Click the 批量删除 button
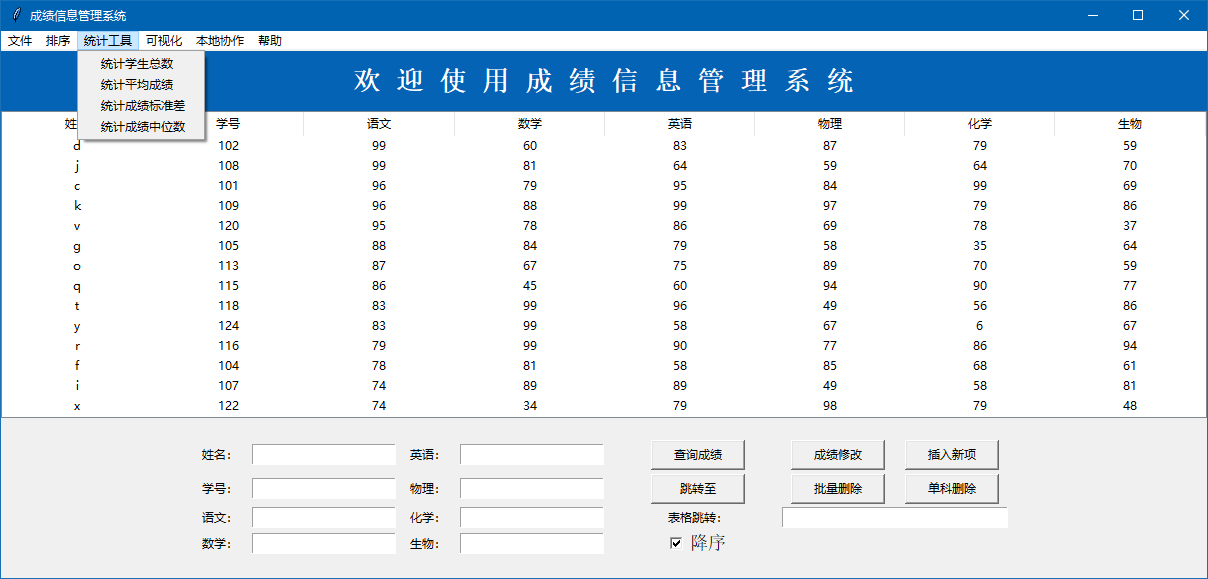Image resolution: width=1208 pixels, height=579 pixels. [x=838, y=489]
